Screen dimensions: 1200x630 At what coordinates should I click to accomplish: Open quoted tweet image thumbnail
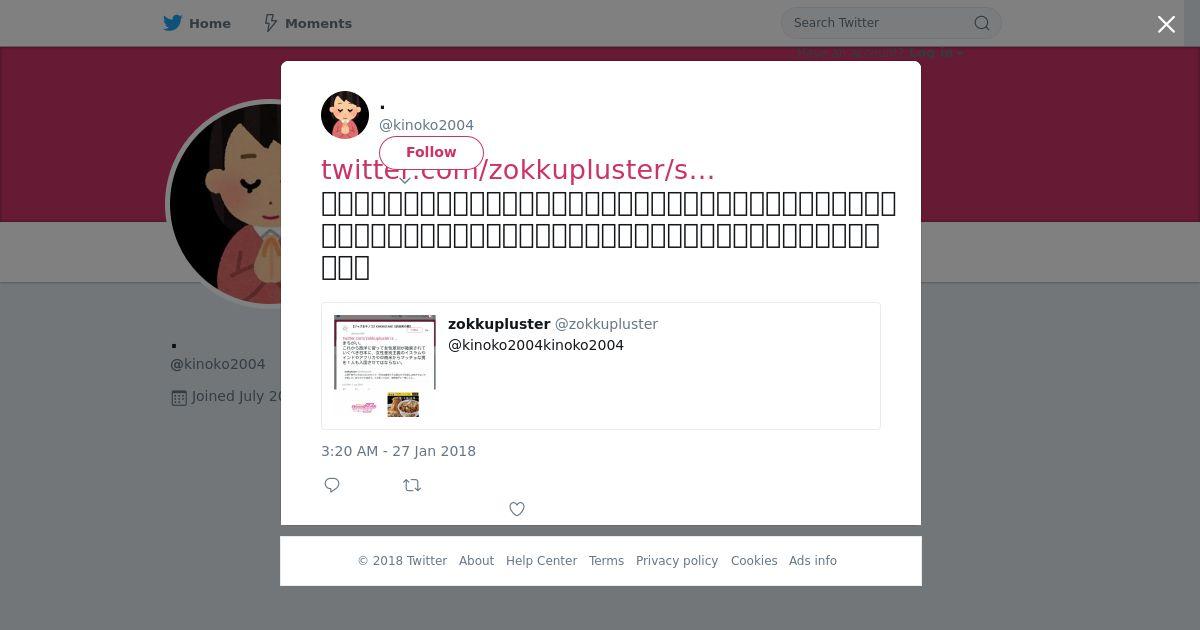click(385, 366)
